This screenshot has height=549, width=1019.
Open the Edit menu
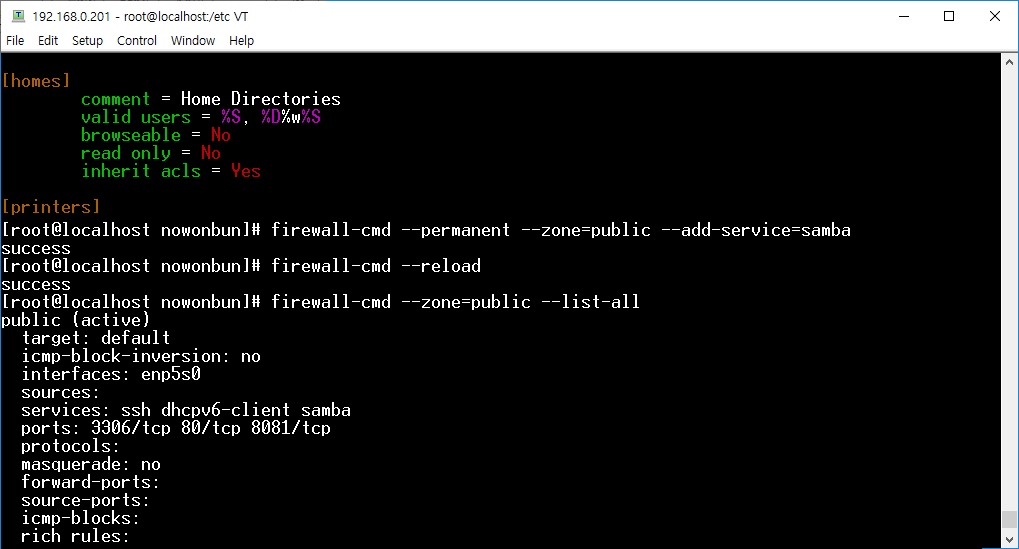click(48, 40)
